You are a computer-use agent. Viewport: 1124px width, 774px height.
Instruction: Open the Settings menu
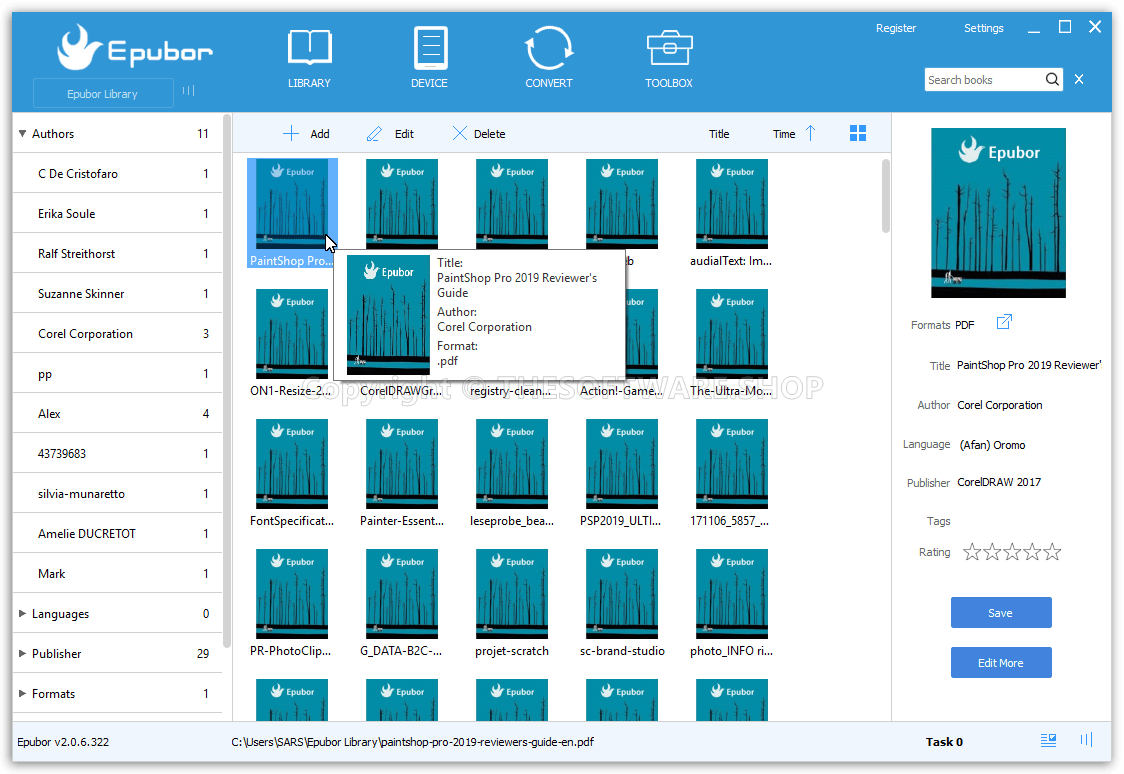[x=983, y=28]
